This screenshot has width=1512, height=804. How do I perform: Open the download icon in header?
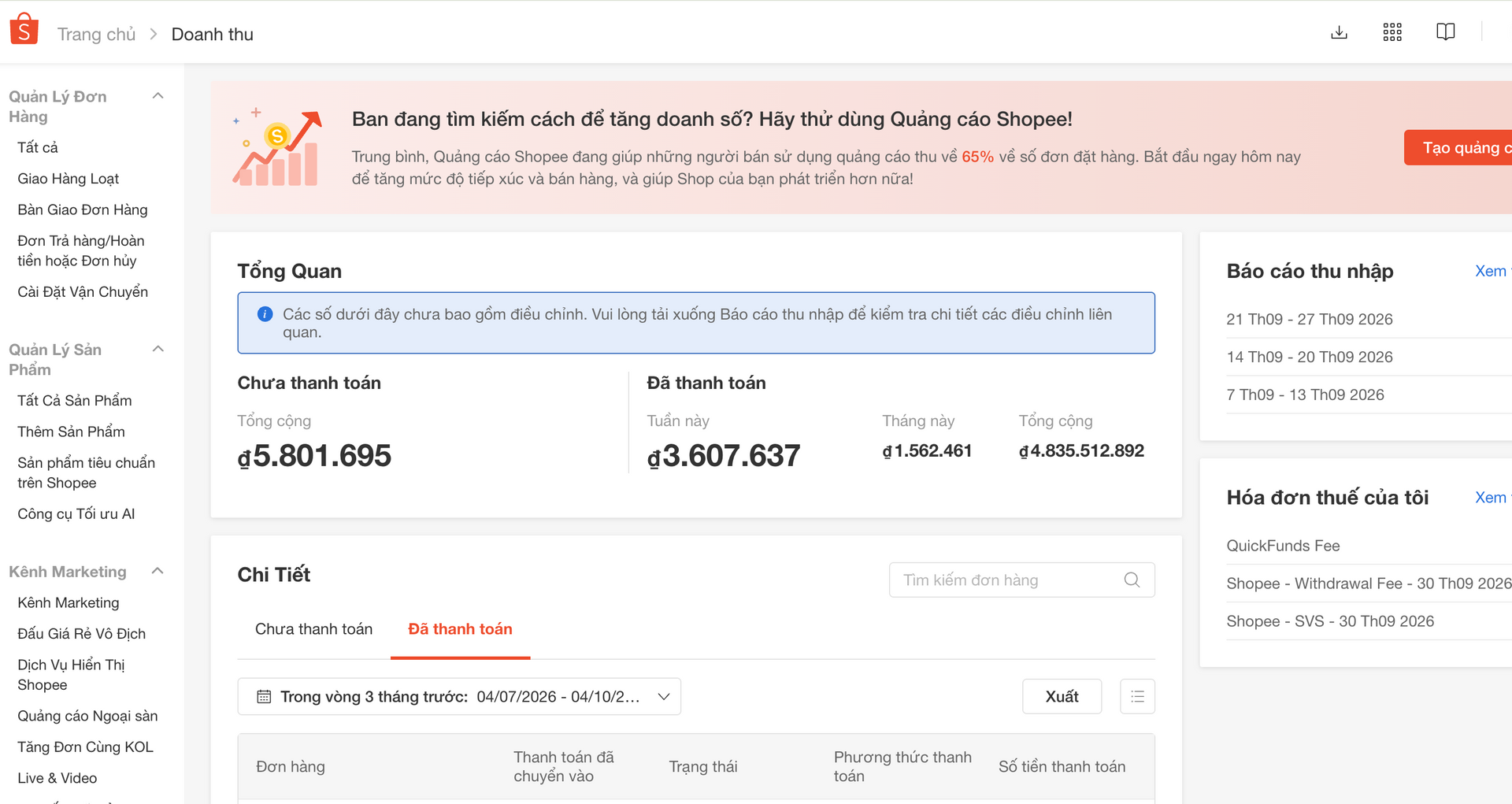1339,32
